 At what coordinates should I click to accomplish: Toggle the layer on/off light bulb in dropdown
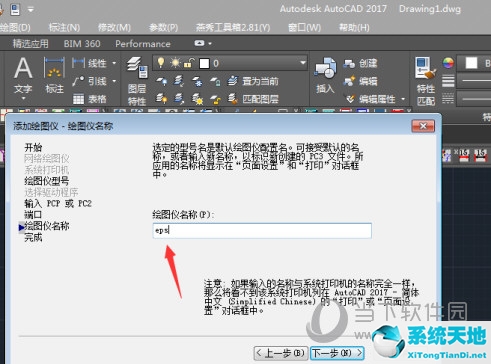pyautogui.click(x=161, y=63)
